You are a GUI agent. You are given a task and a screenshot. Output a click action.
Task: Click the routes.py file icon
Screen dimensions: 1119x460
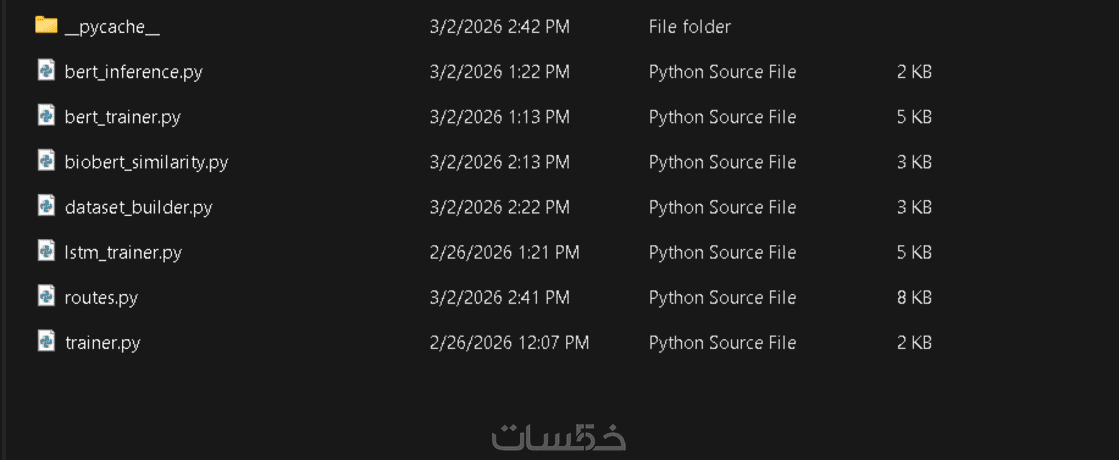pos(46,296)
